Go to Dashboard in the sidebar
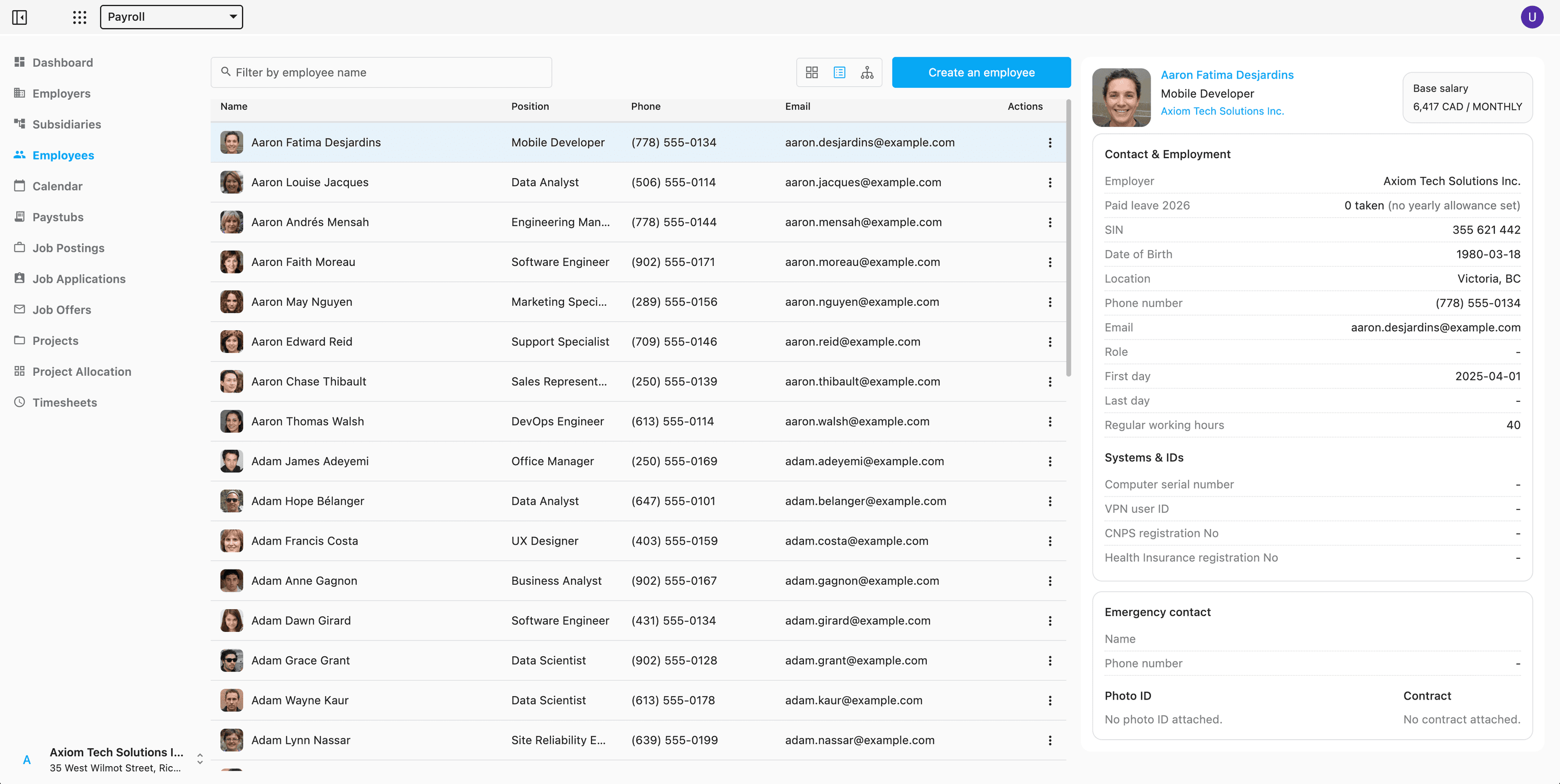1560x784 pixels. point(62,62)
